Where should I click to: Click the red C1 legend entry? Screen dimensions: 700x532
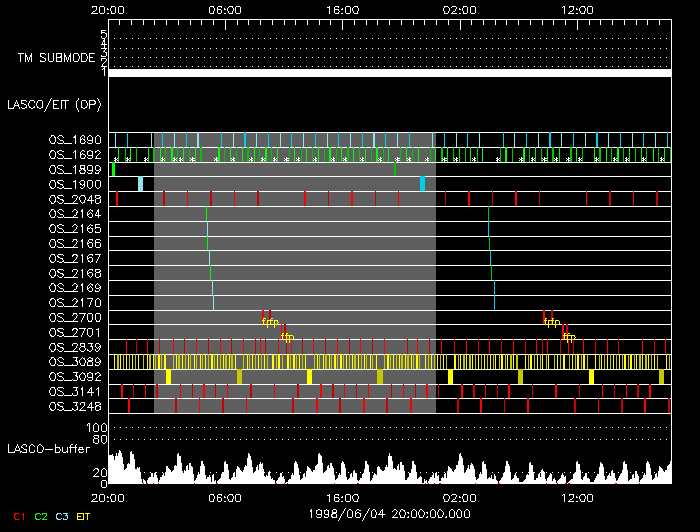click(19, 516)
